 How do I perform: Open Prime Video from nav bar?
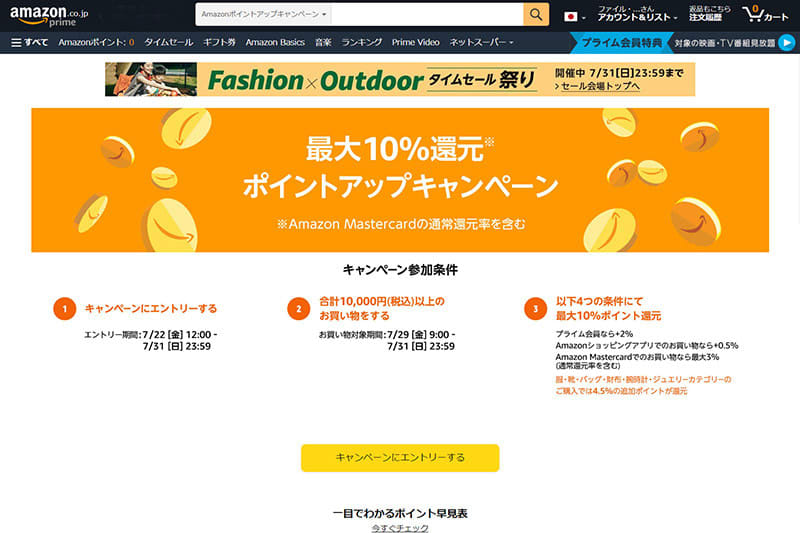pos(415,42)
